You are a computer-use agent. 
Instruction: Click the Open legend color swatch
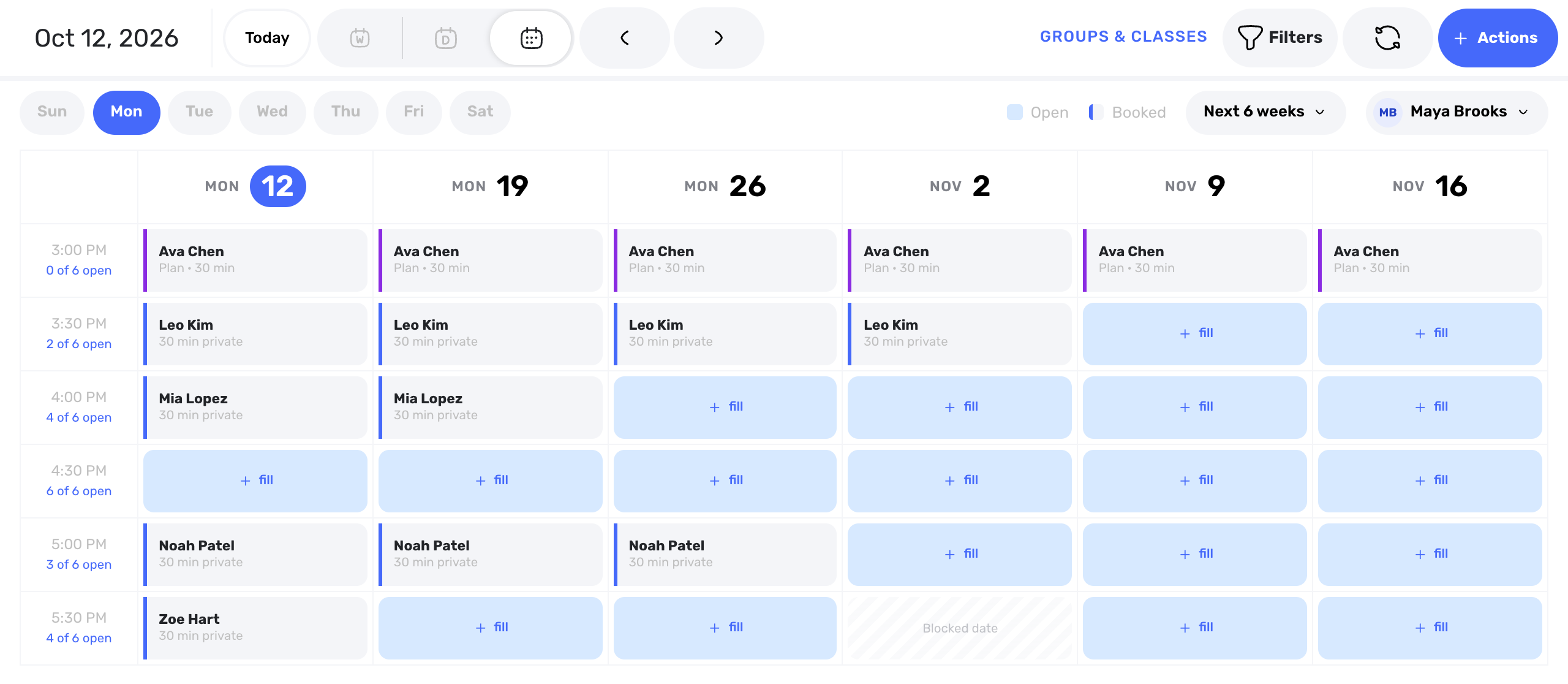(1014, 112)
